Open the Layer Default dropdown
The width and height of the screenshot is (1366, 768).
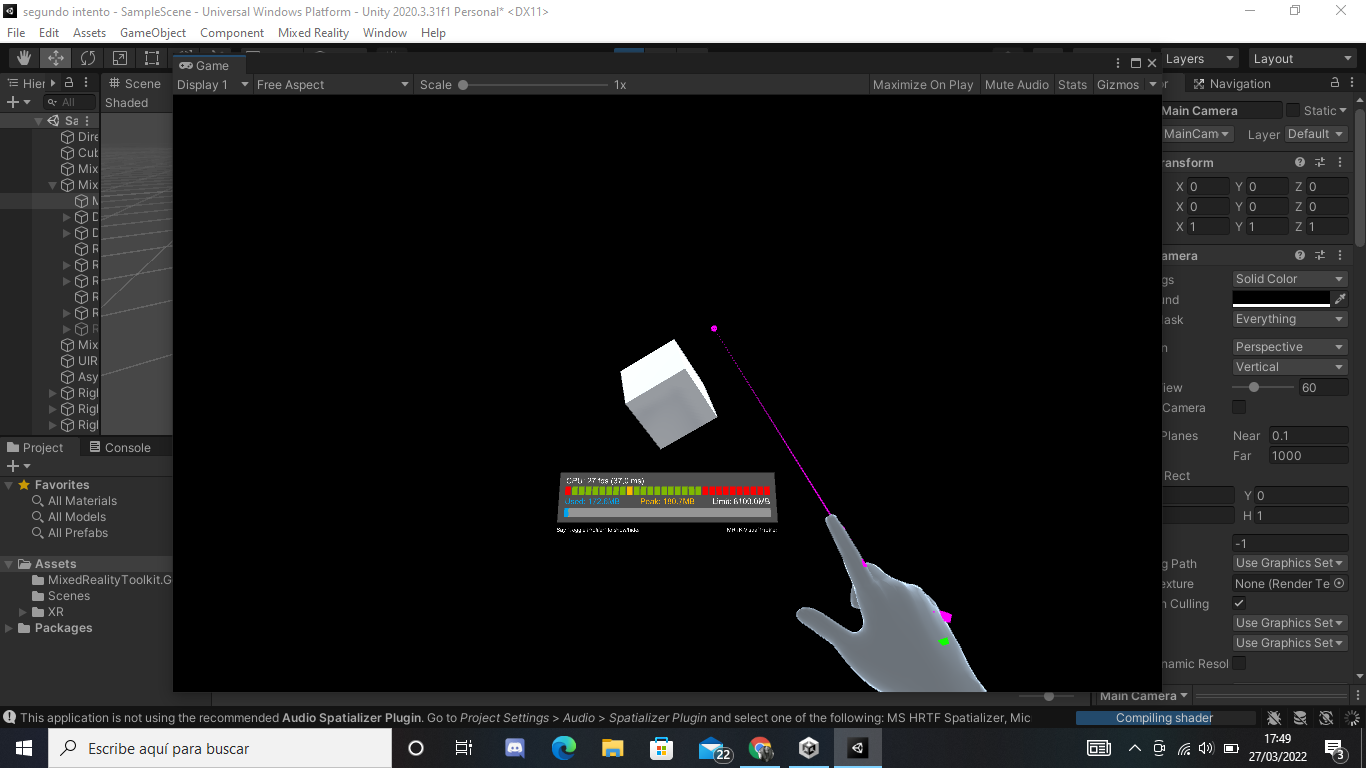[x=1316, y=134]
